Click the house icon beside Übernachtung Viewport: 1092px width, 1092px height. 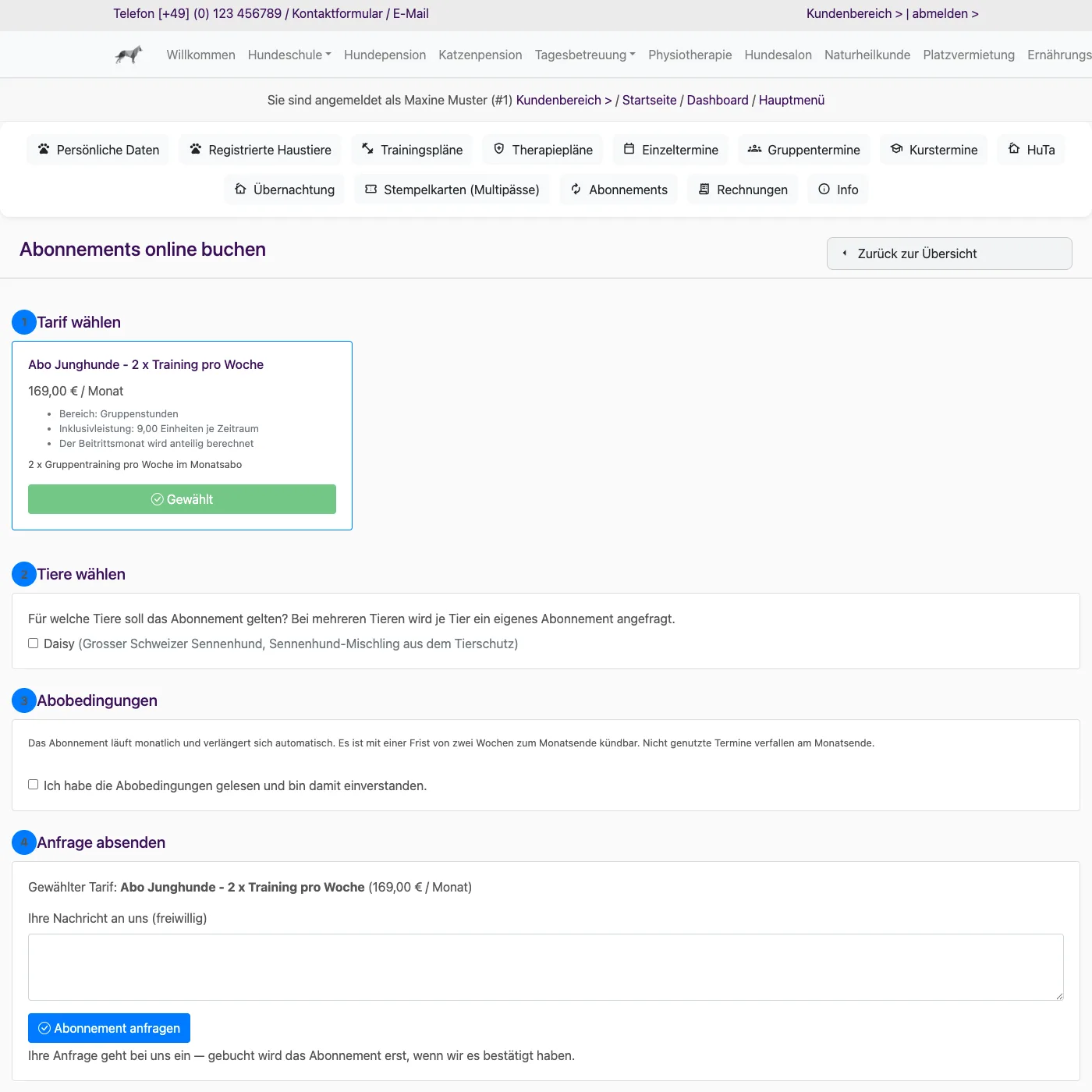pyautogui.click(x=240, y=189)
